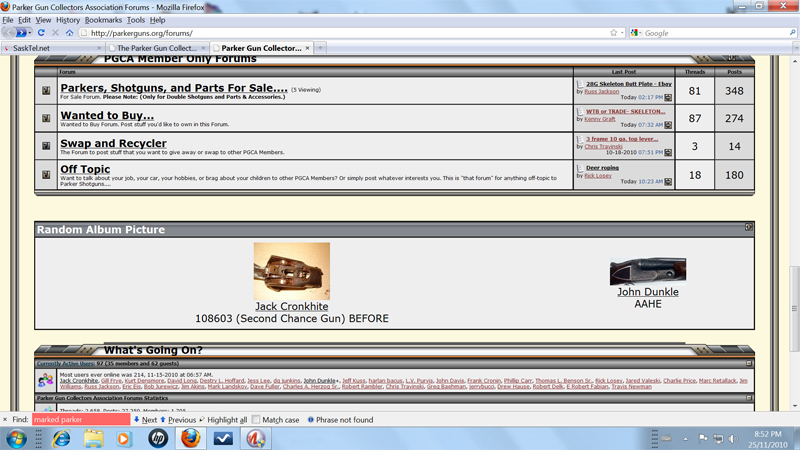Close the find bar
Image resolution: width=800 pixels, height=450 pixels.
click(7, 420)
